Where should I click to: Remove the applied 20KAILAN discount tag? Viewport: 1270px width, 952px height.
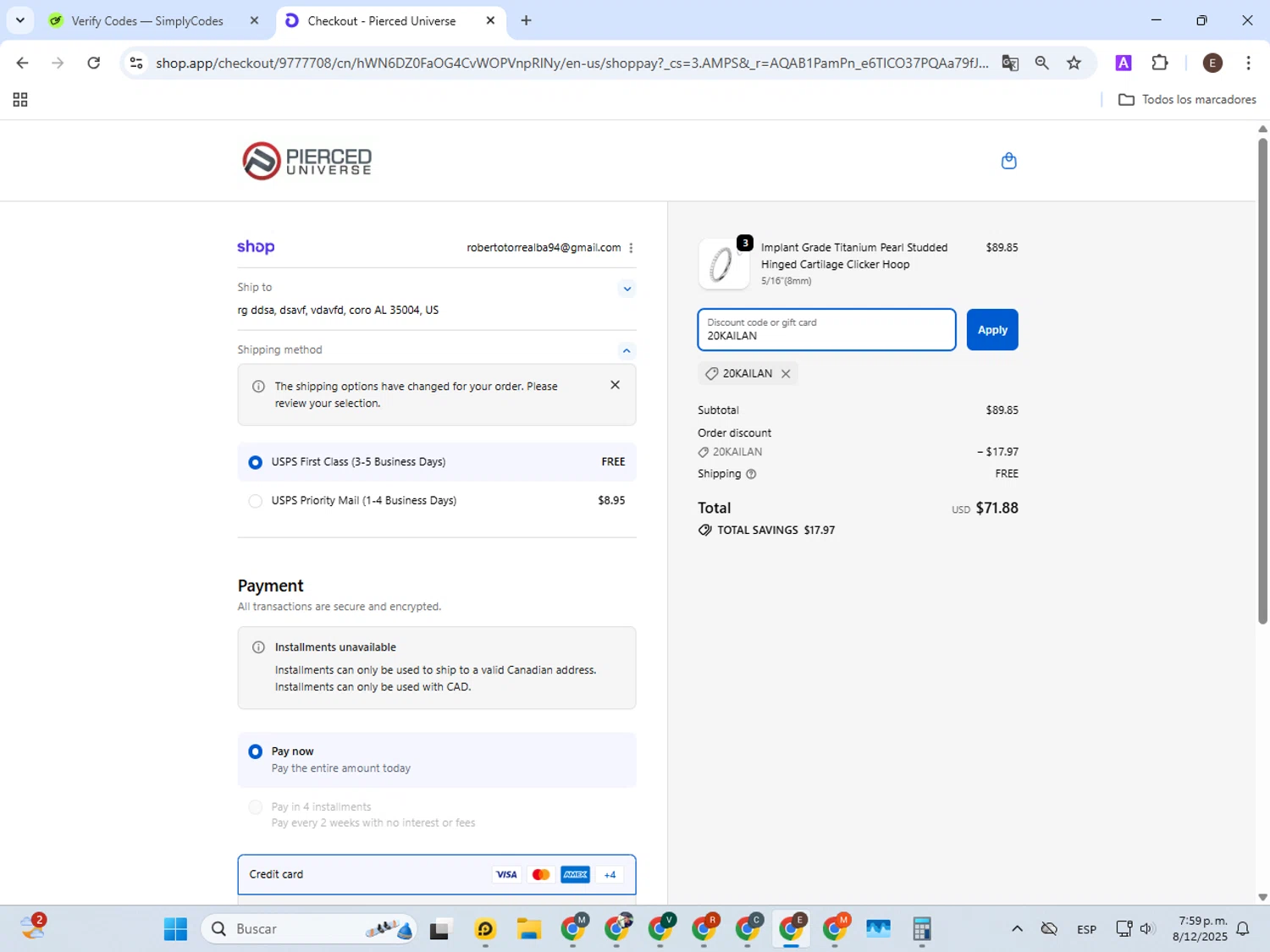click(x=786, y=373)
